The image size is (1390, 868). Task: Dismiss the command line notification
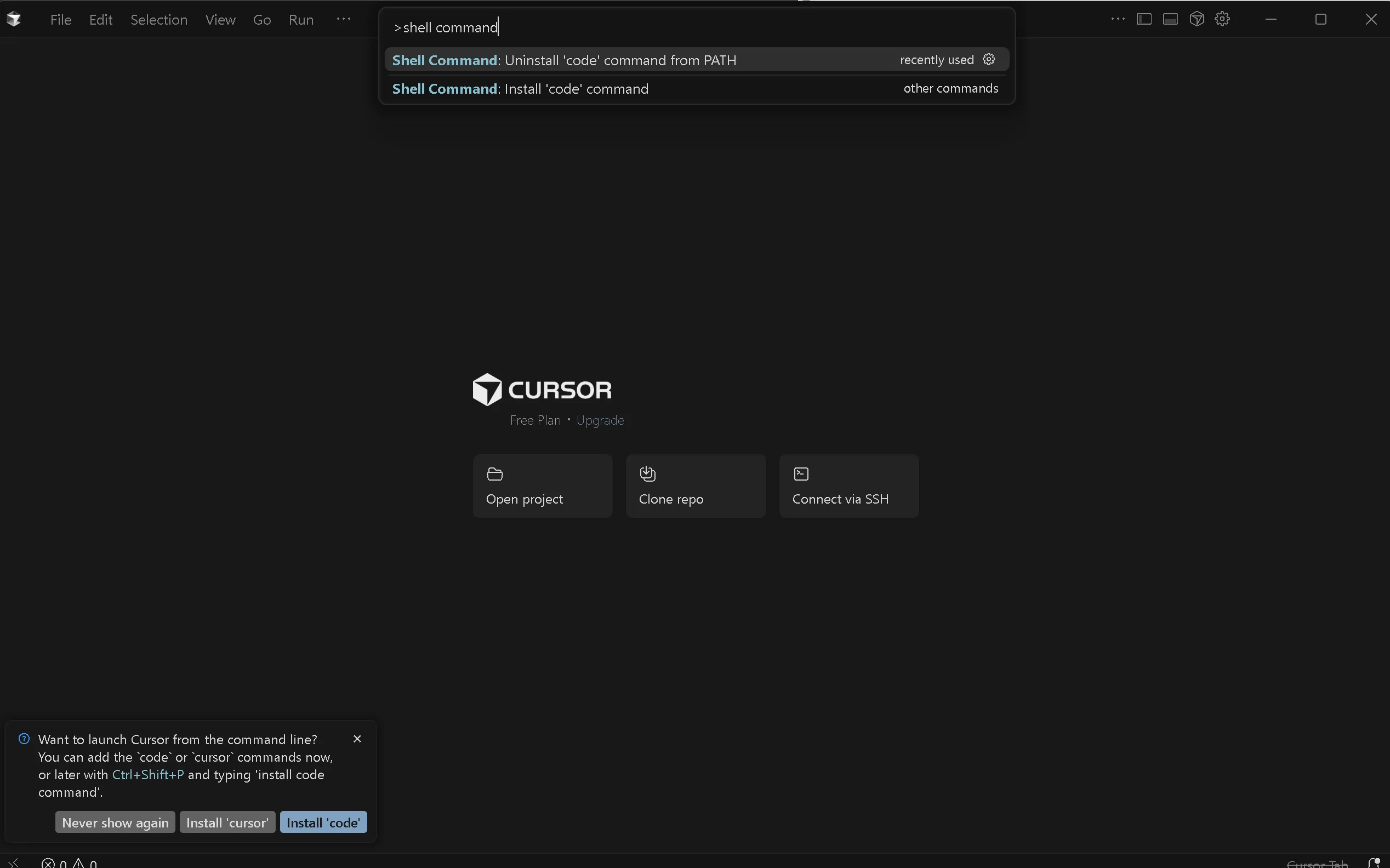(x=357, y=739)
